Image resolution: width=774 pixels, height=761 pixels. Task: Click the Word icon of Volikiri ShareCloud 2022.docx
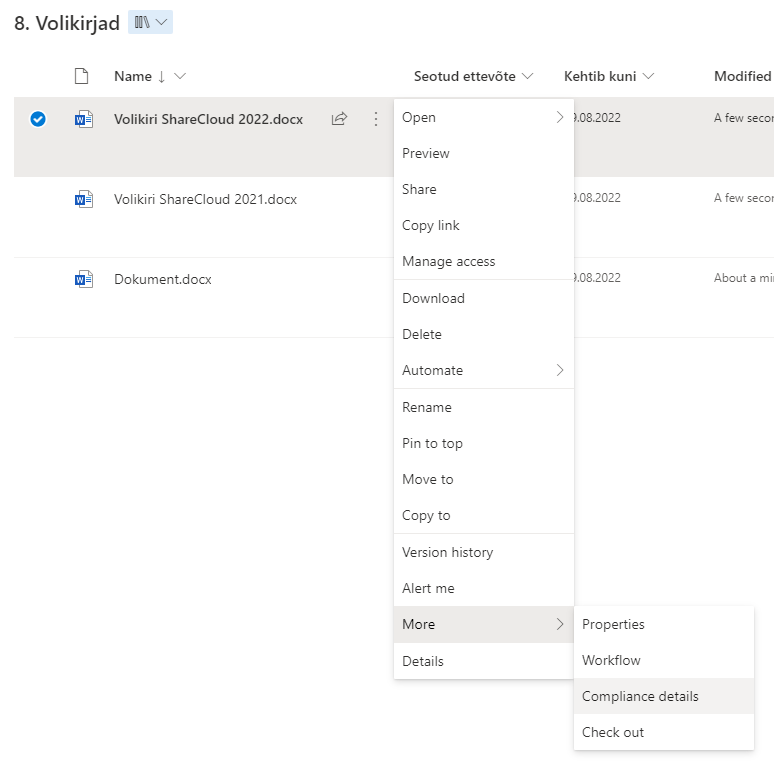coord(84,119)
